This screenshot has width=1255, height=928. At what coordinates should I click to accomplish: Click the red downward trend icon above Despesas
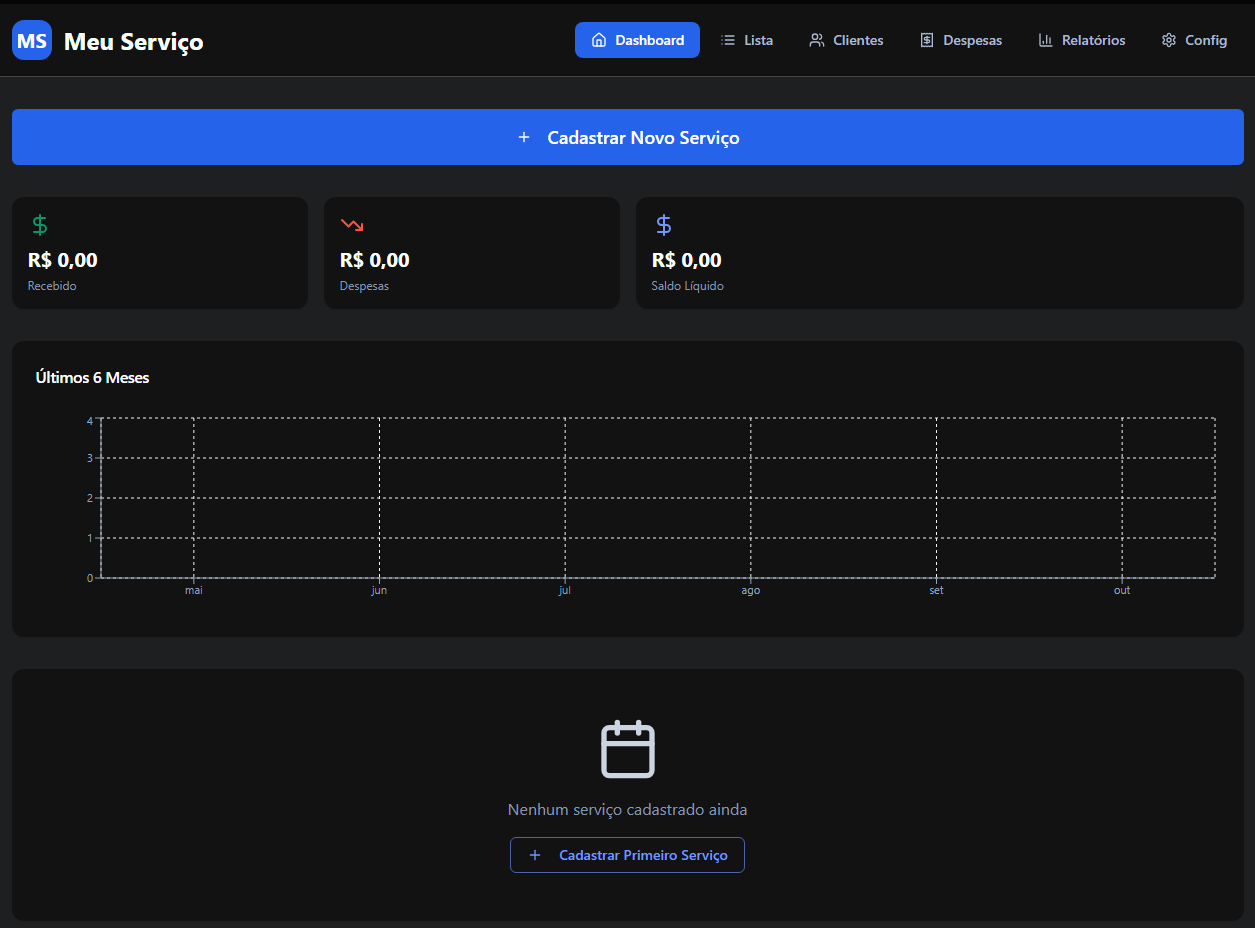pos(352,224)
